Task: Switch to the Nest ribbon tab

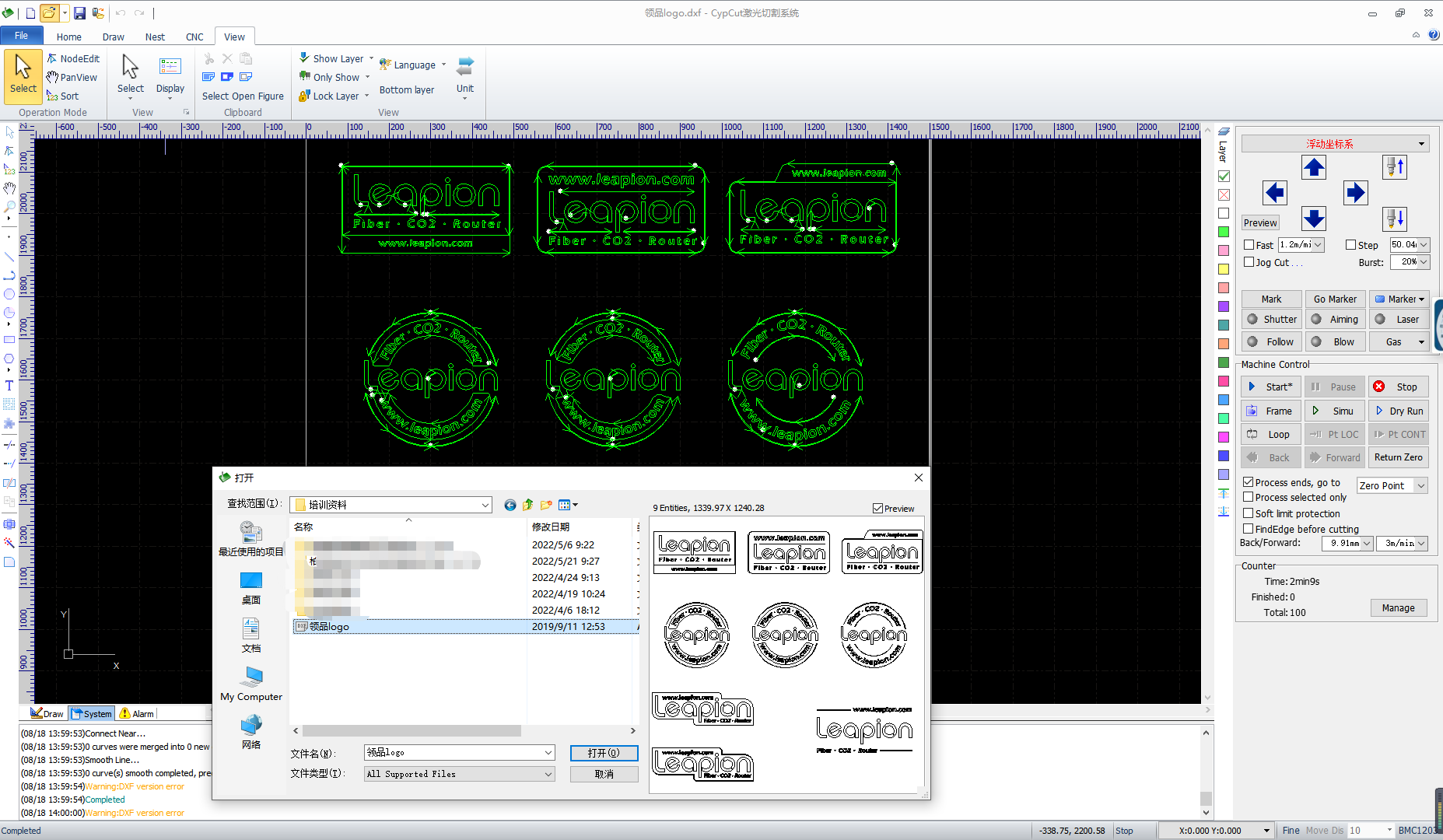Action: pyautogui.click(x=155, y=37)
